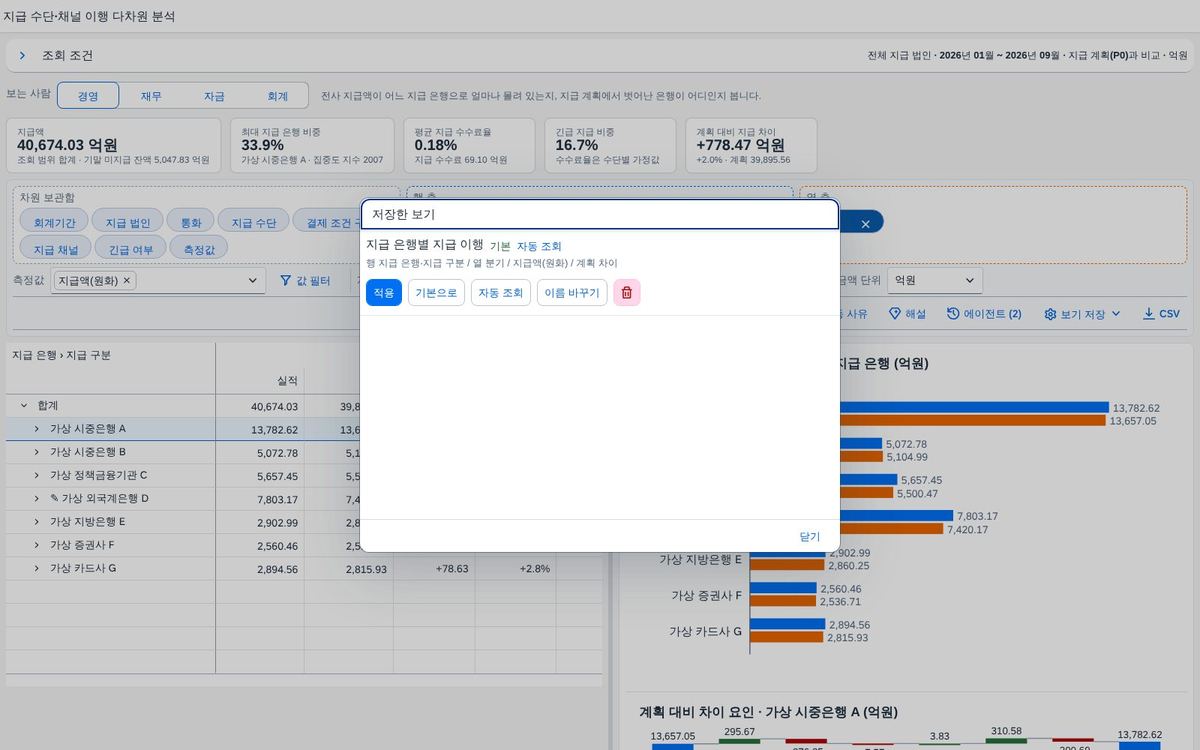
Task: Expand 가상 증권사 F row
Action: (x=37, y=545)
